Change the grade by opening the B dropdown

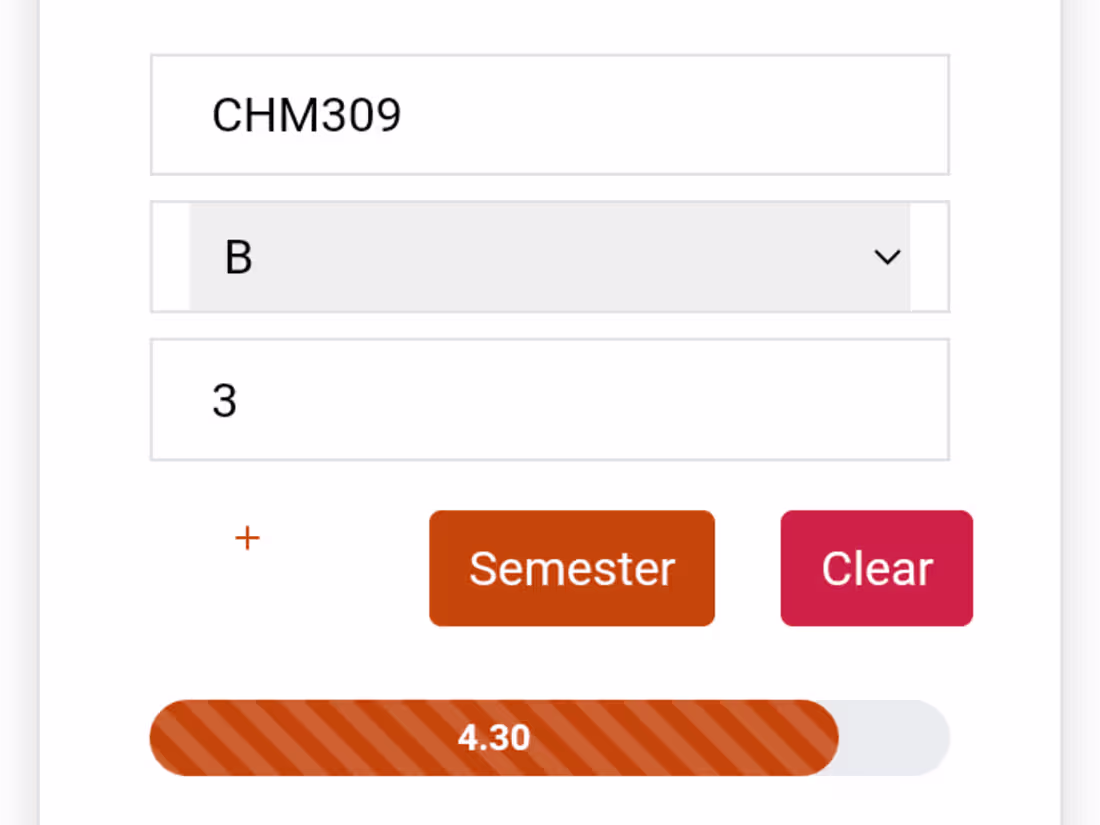pyautogui.click(x=550, y=257)
